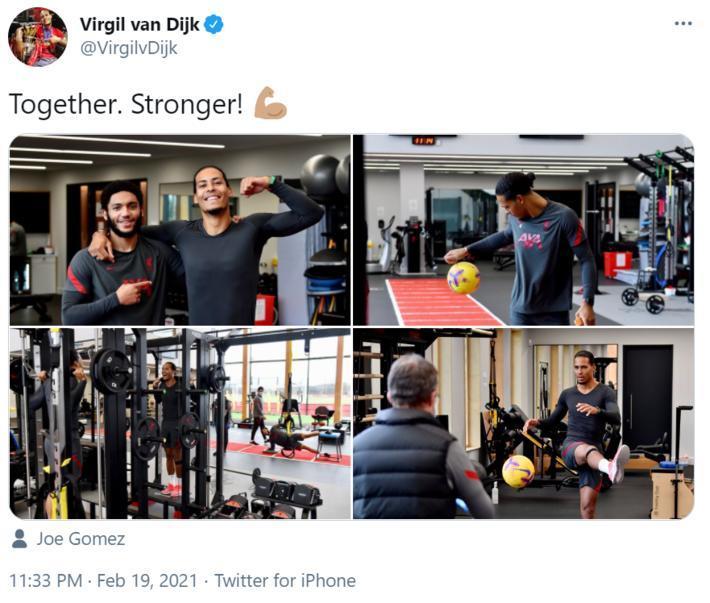710x603 pixels.
Task: Click the tagged person silhouette icon
Action: click(x=19, y=539)
